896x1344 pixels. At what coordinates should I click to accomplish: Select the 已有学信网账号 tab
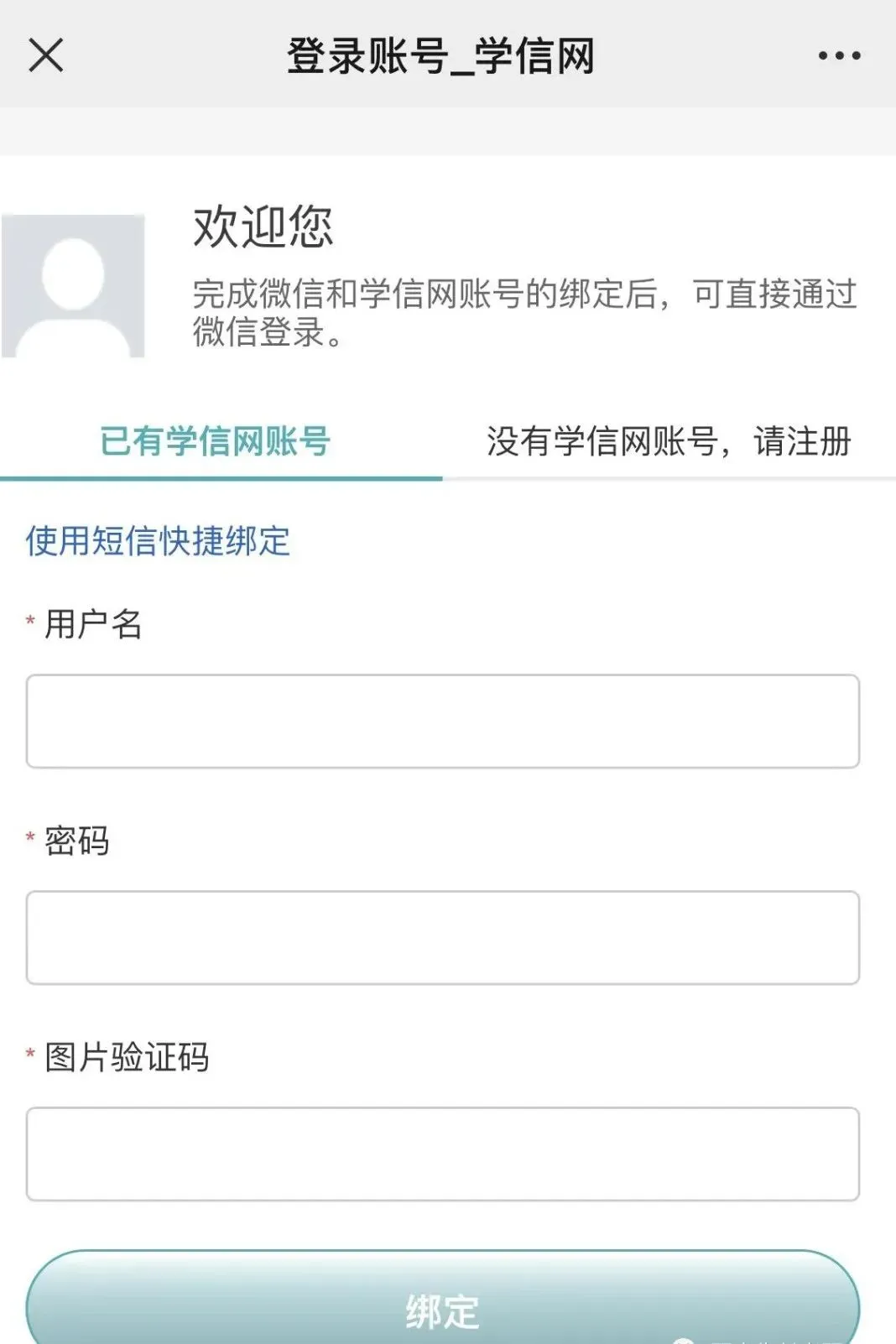[x=215, y=440]
